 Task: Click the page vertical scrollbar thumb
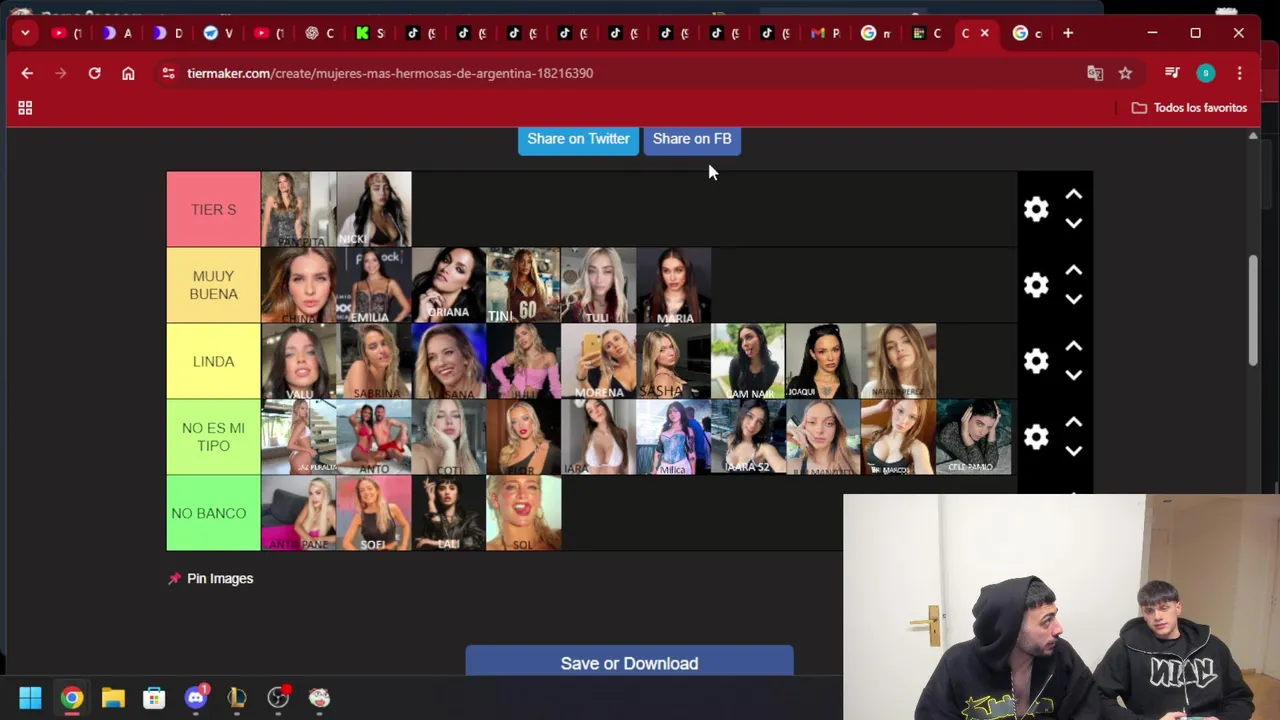coord(1253,311)
